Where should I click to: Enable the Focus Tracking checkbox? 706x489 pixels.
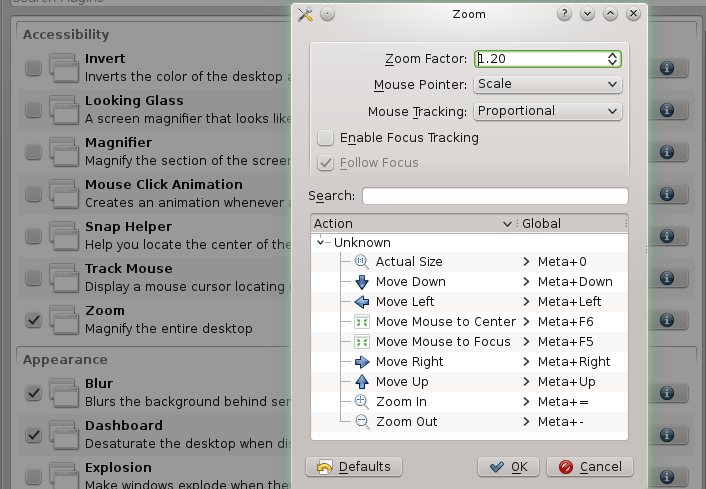325,138
